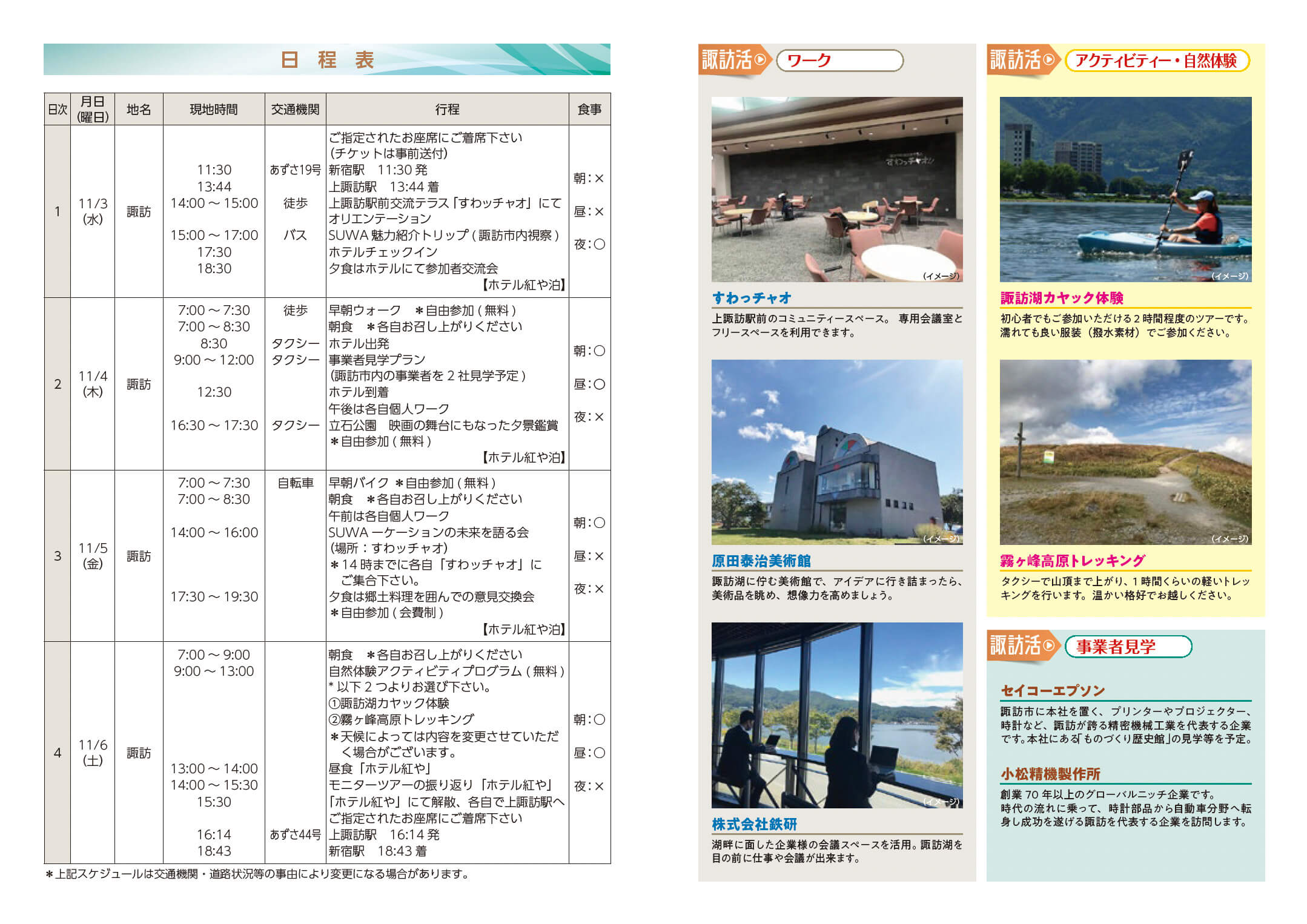Click the 日程表 title banner
This screenshot has width=1307, height=924.
pos(327,59)
